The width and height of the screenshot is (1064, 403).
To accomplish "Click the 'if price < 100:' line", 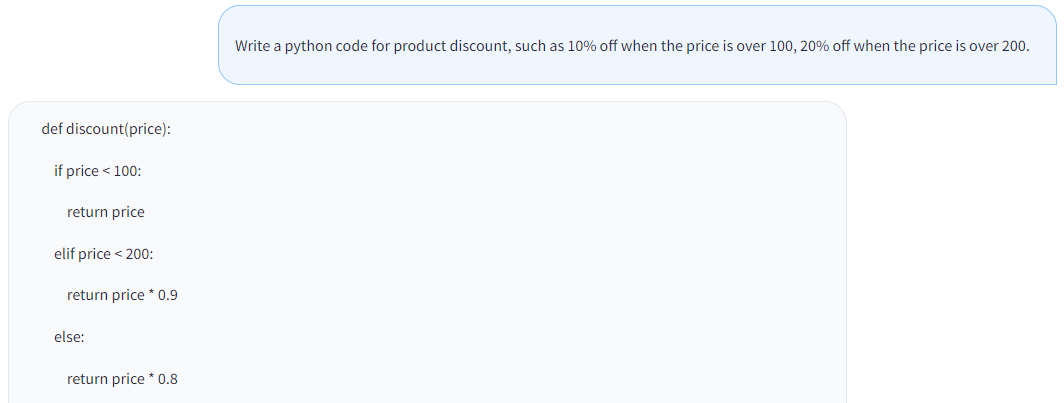I will [98, 171].
